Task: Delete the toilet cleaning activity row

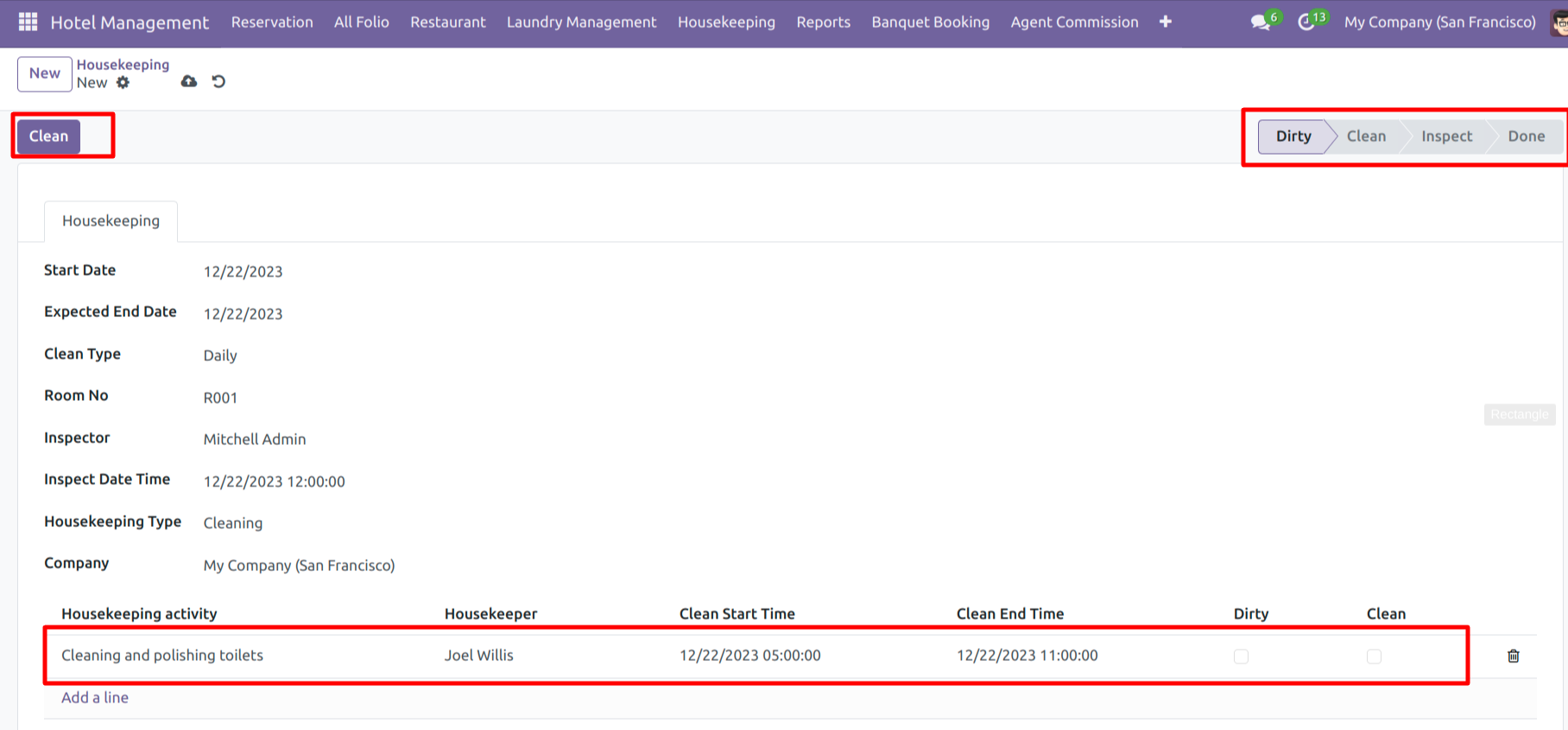Action: click(1513, 656)
